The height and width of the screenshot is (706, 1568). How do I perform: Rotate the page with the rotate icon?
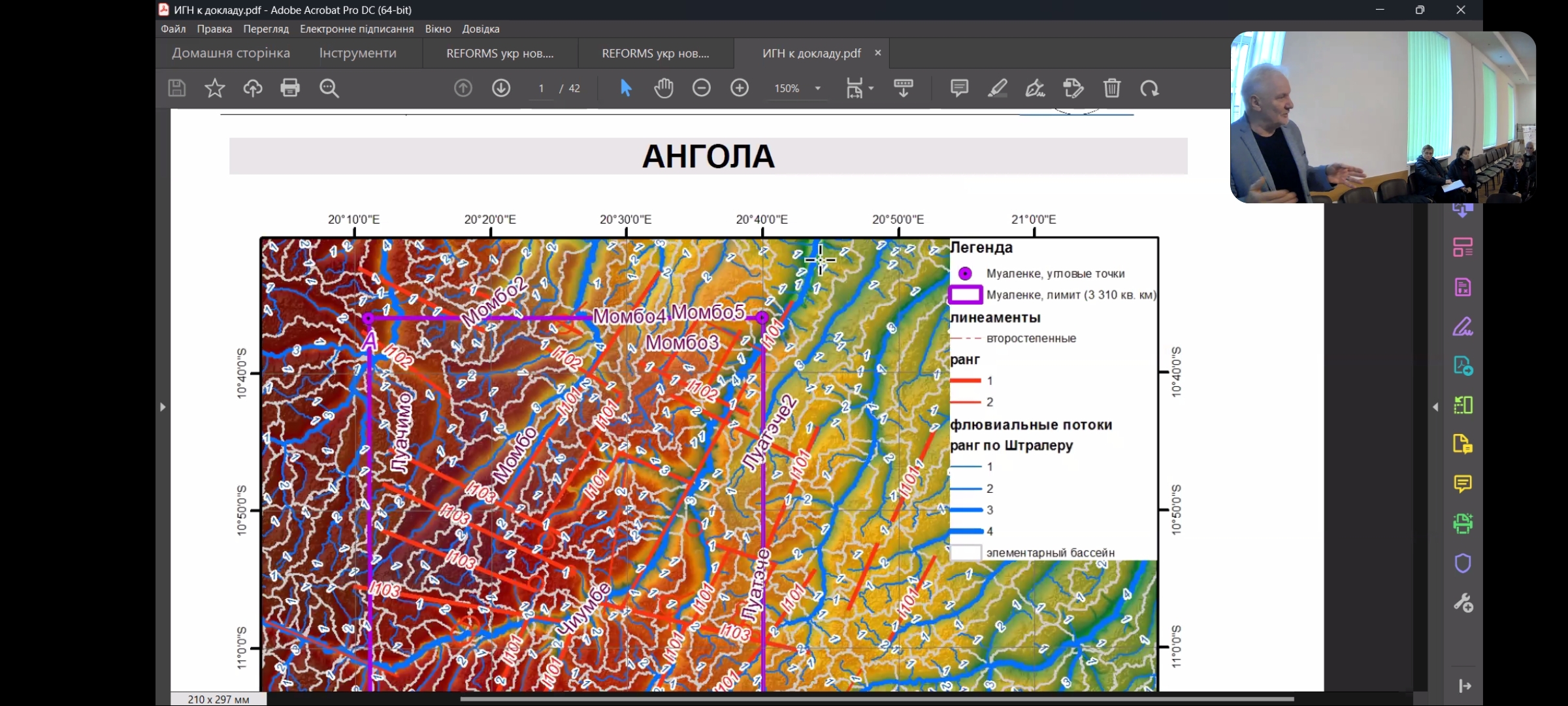pyautogui.click(x=1149, y=88)
